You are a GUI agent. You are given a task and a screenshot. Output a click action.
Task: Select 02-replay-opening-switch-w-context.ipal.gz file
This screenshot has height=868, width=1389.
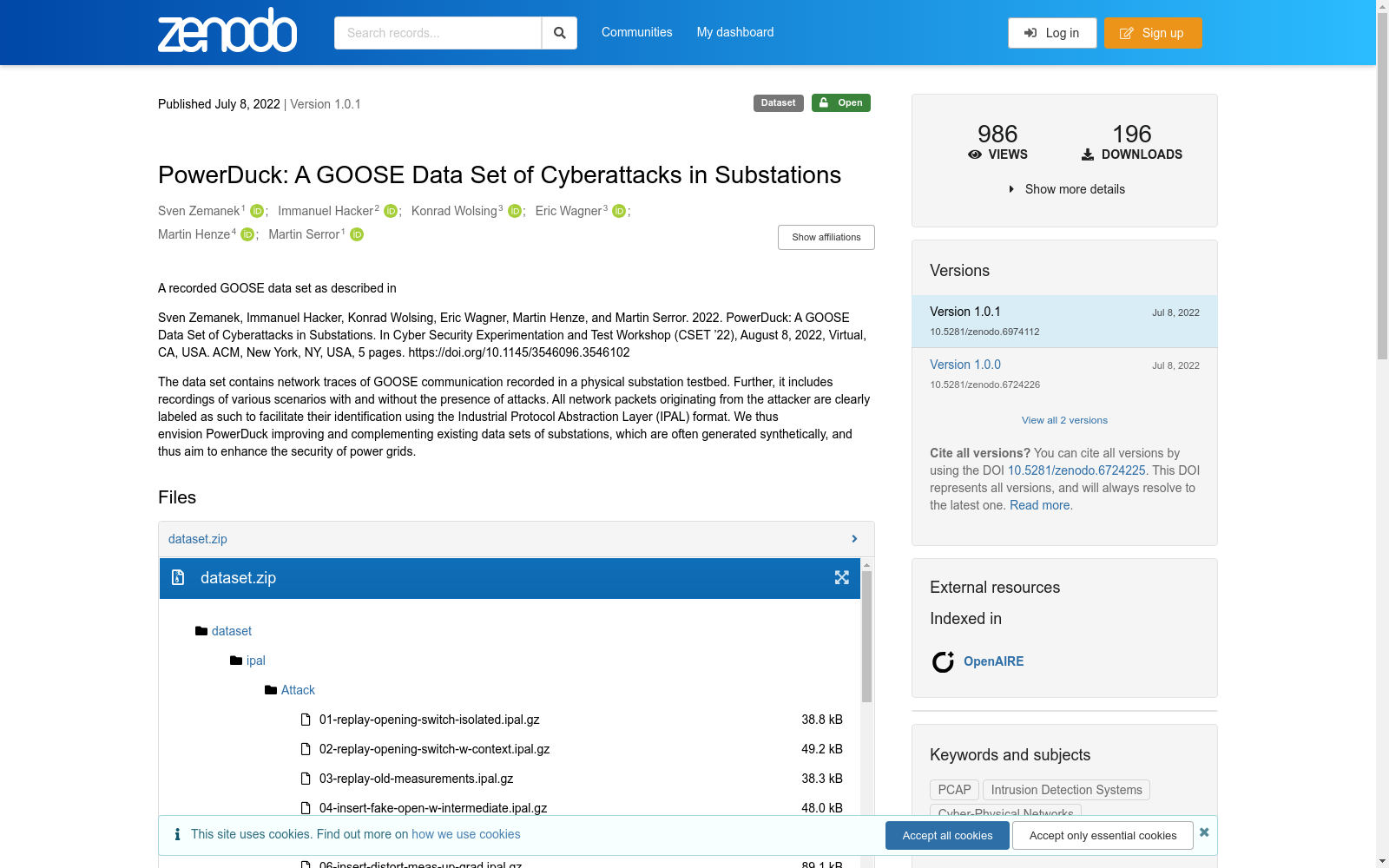tap(435, 749)
